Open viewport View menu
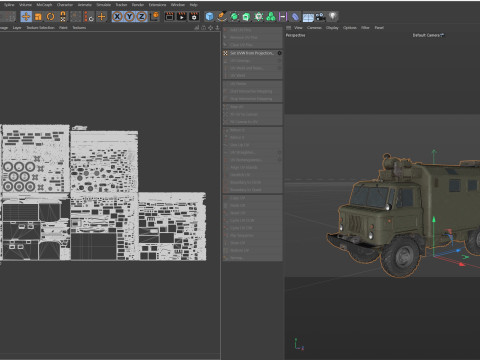 298,28
